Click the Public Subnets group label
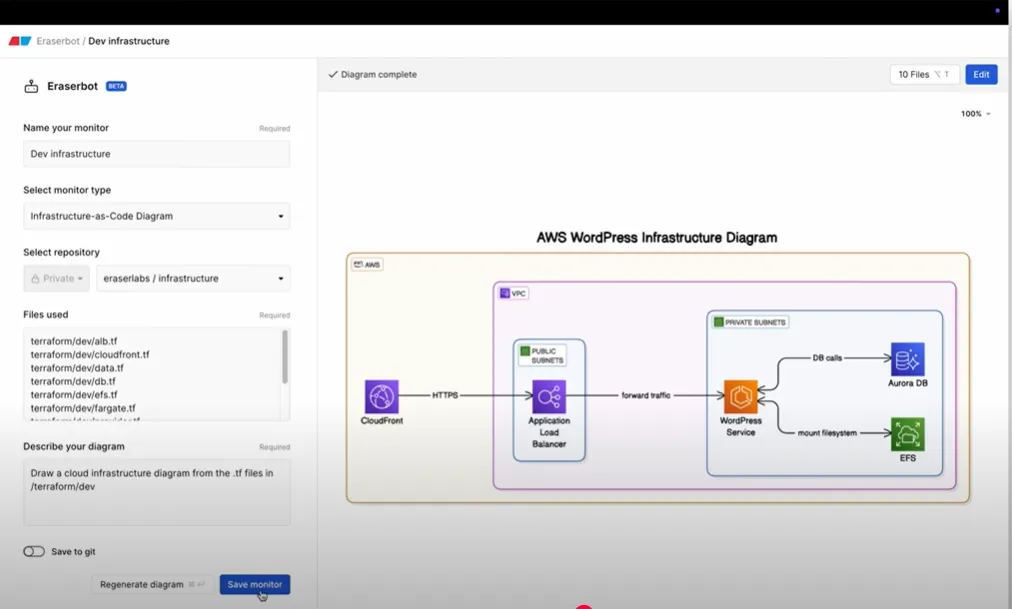 (543, 355)
